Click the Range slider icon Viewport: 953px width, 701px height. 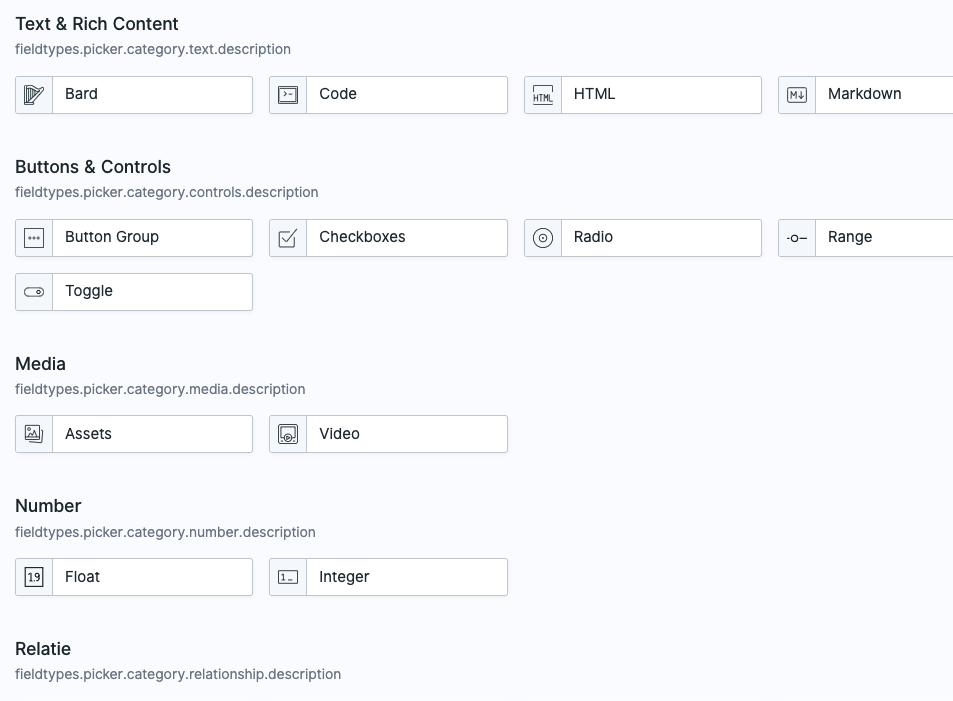coord(797,238)
